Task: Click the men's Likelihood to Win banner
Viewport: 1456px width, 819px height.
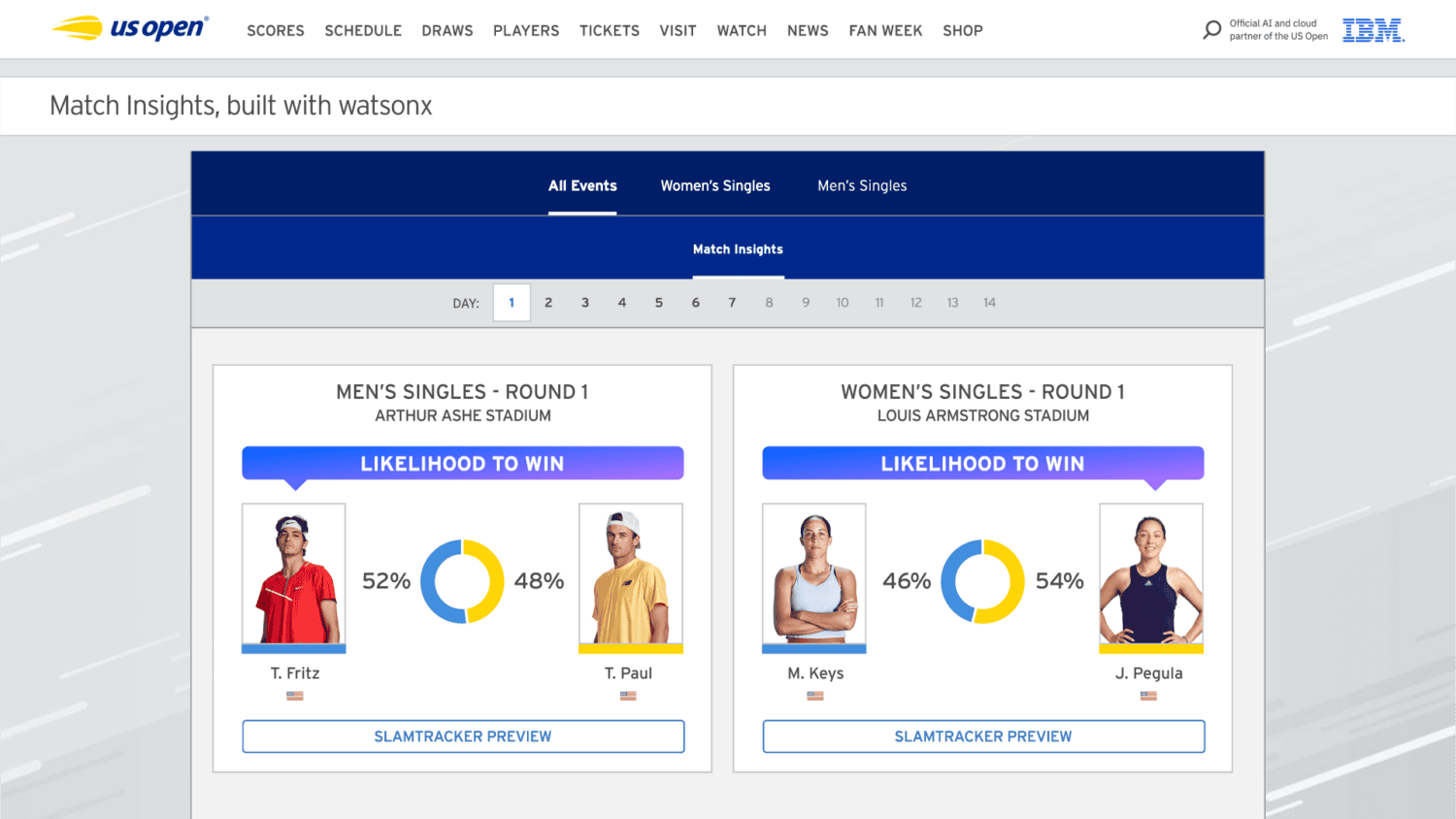Action: 463,463
